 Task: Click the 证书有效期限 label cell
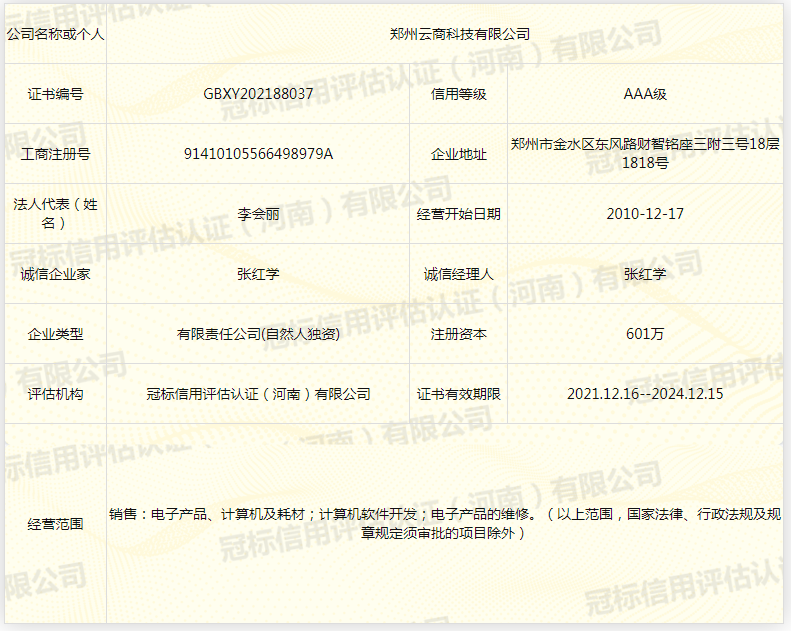(x=459, y=394)
